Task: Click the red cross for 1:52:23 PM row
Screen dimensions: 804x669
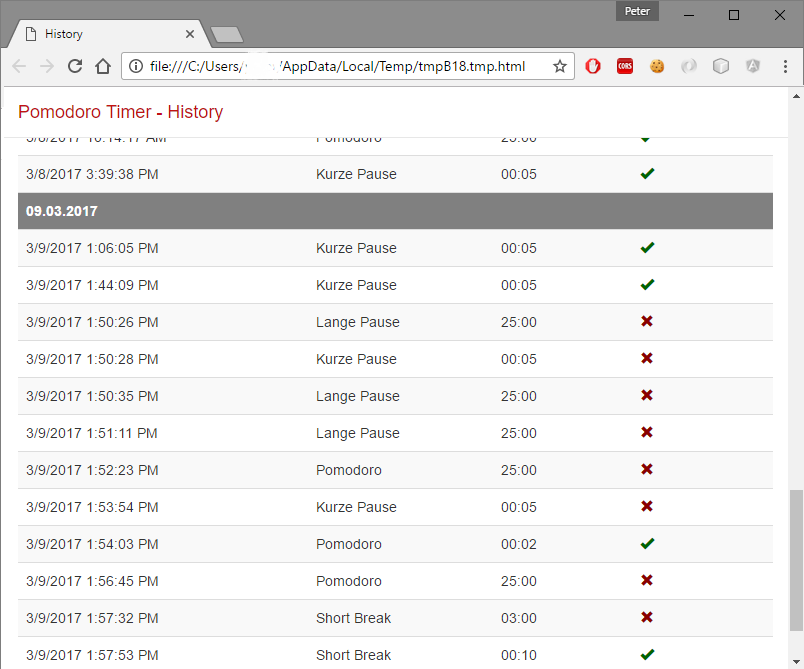Action: [x=647, y=469]
